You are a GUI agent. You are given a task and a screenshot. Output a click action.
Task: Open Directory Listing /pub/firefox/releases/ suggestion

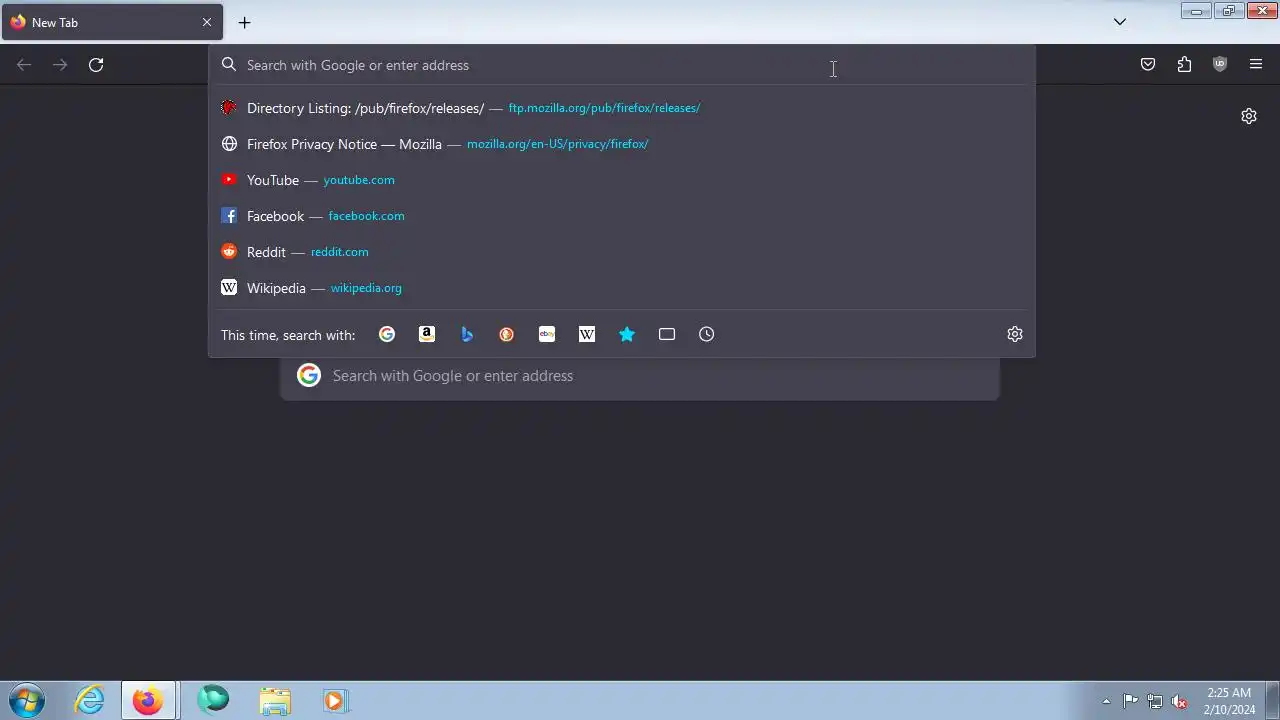pyautogui.click(x=622, y=108)
